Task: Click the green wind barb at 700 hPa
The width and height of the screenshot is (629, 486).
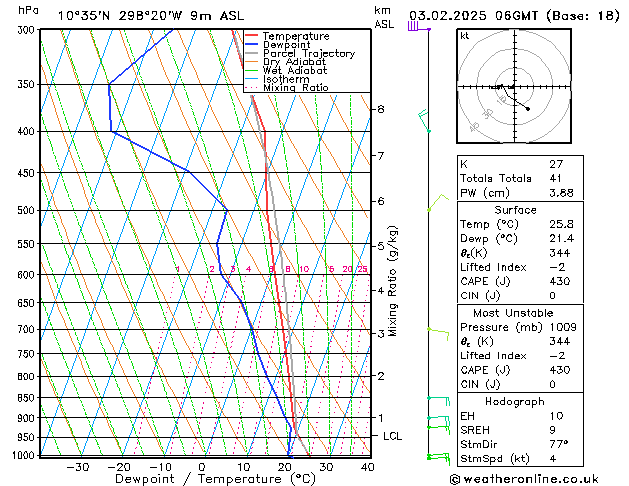Action: 438,334
